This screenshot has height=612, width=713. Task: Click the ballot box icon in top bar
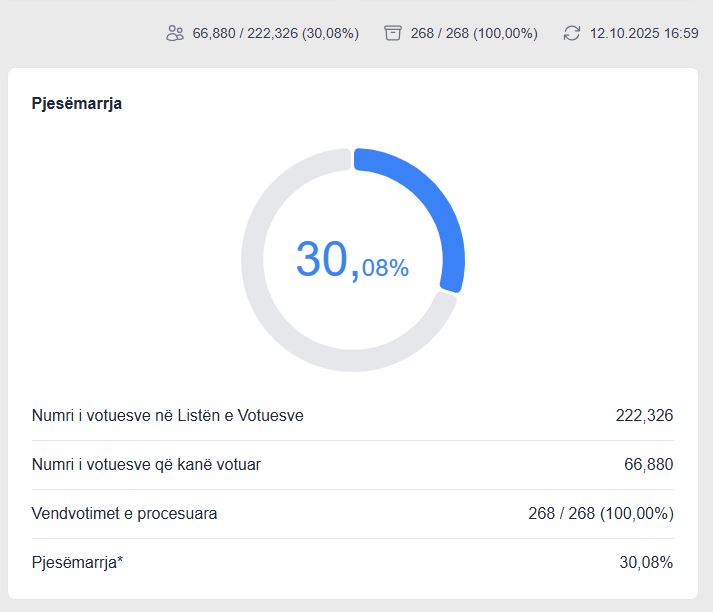coord(393,33)
